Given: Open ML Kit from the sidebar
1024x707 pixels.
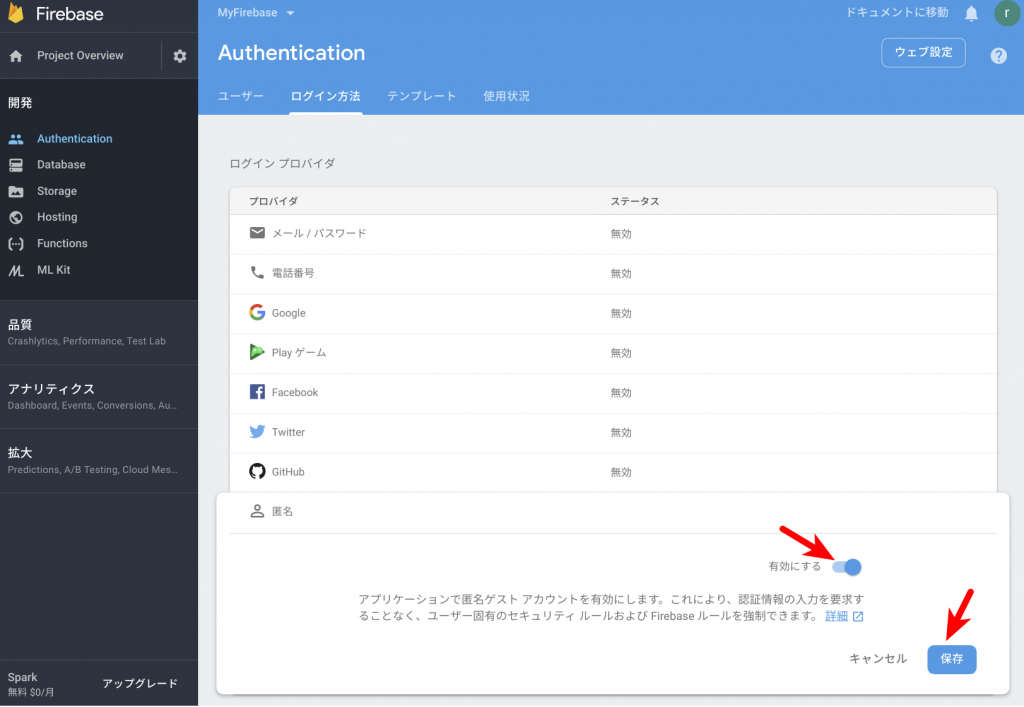Looking at the screenshot, I should click(x=55, y=270).
